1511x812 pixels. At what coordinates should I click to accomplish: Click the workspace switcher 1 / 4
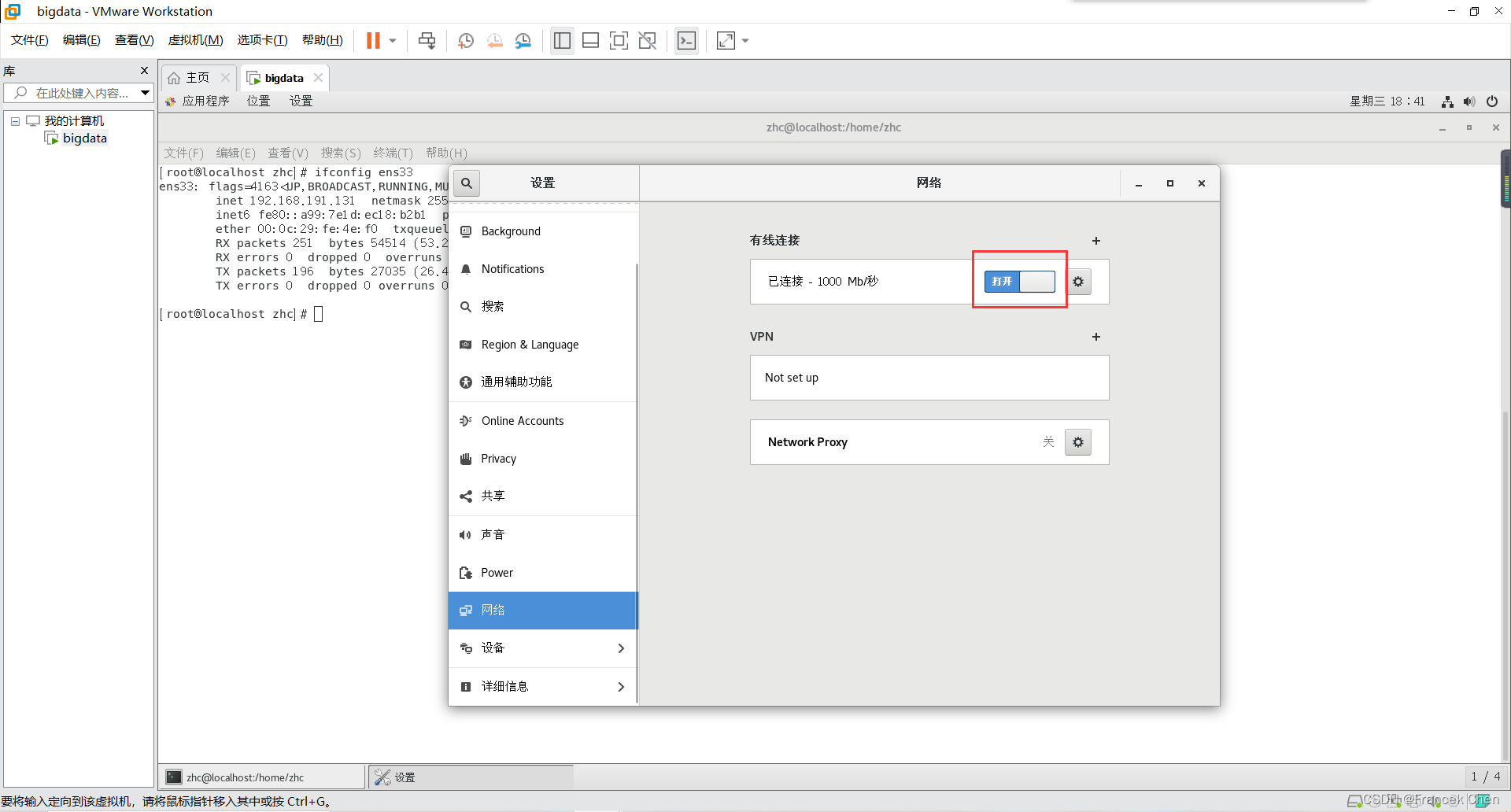point(1486,777)
